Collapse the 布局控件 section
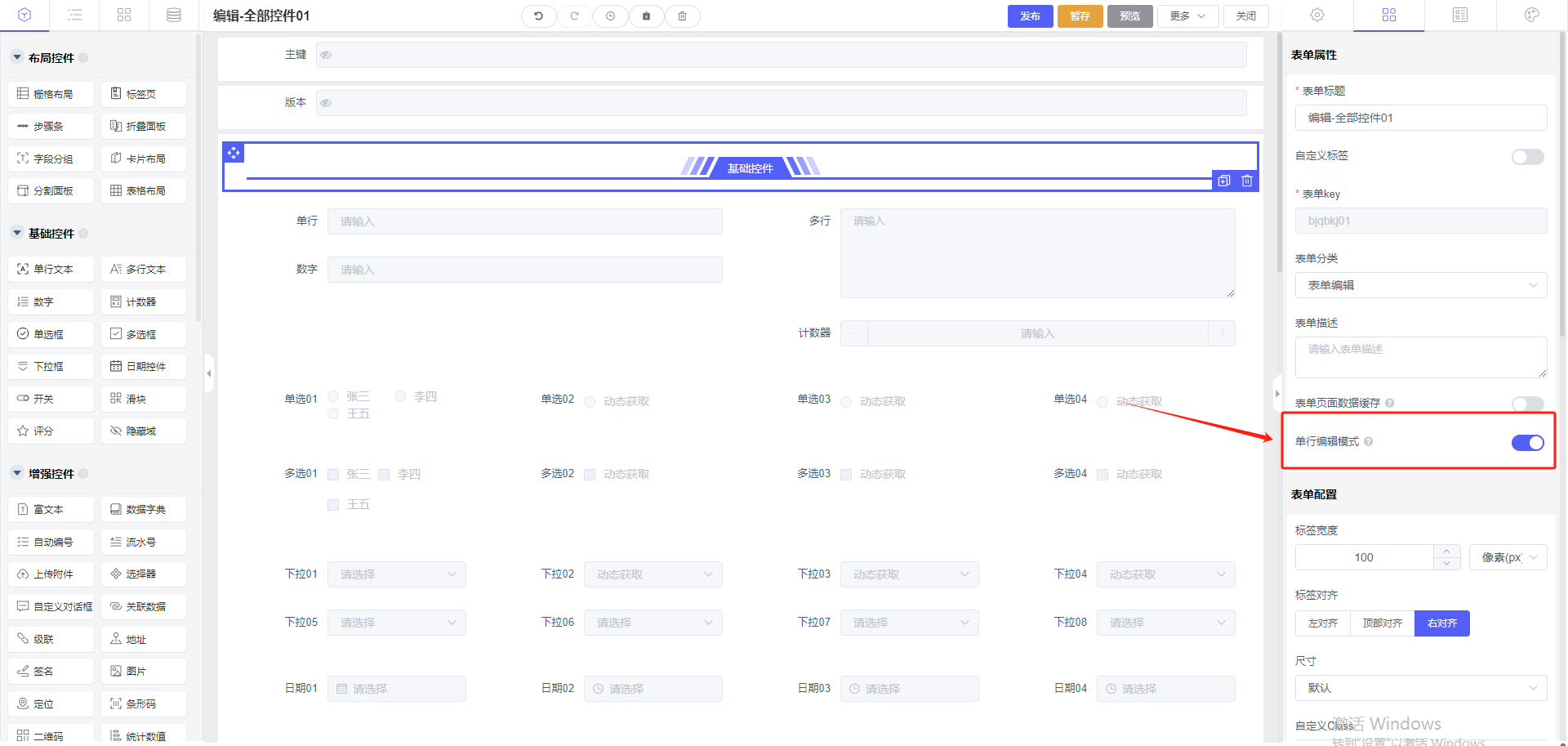 [17, 58]
